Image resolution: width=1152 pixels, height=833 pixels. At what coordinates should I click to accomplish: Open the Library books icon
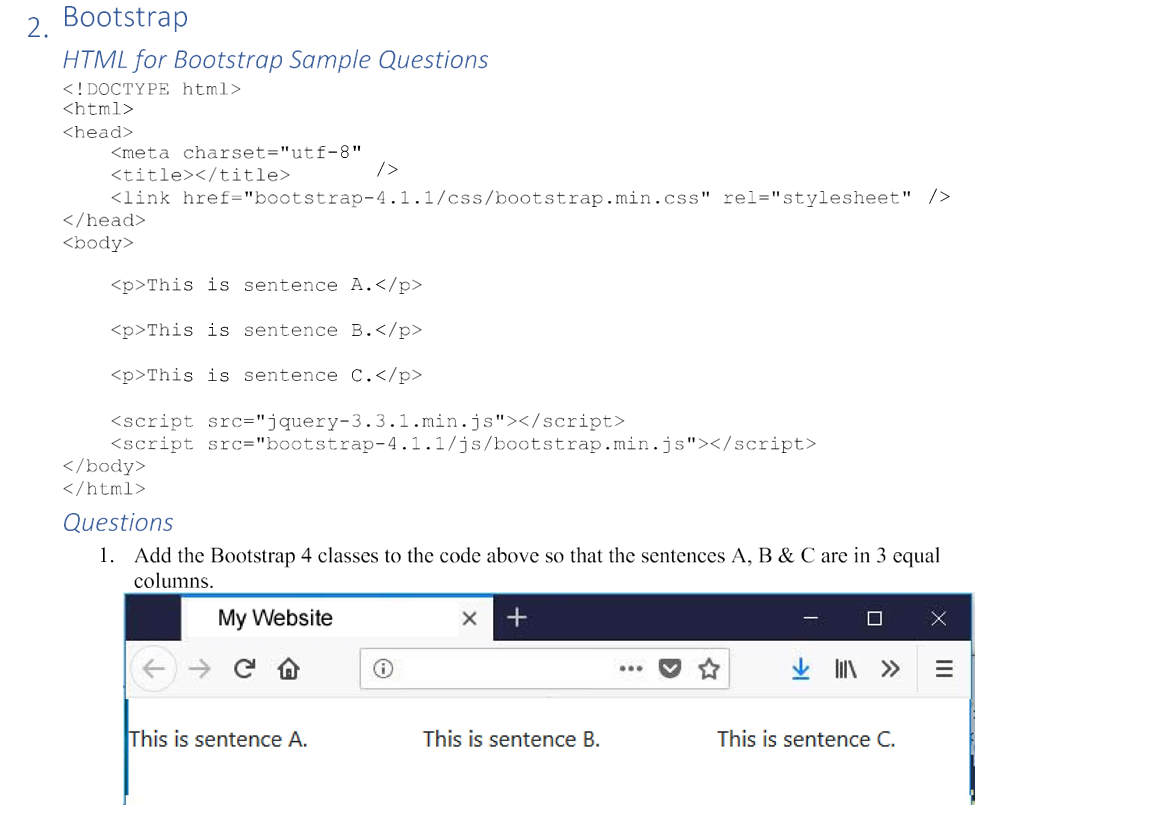coord(846,668)
